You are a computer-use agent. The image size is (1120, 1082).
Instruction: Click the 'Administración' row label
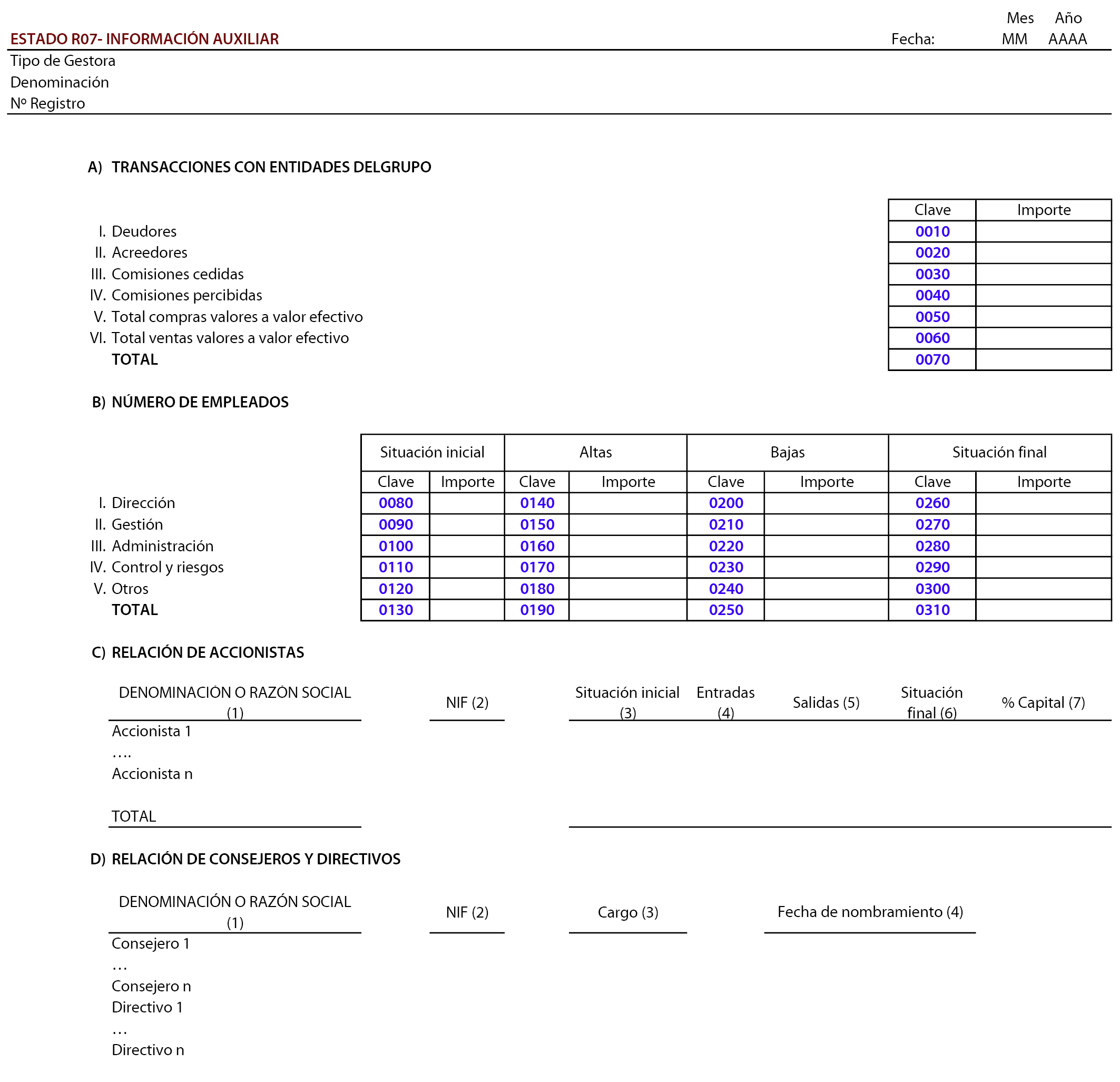(x=162, y=547)
